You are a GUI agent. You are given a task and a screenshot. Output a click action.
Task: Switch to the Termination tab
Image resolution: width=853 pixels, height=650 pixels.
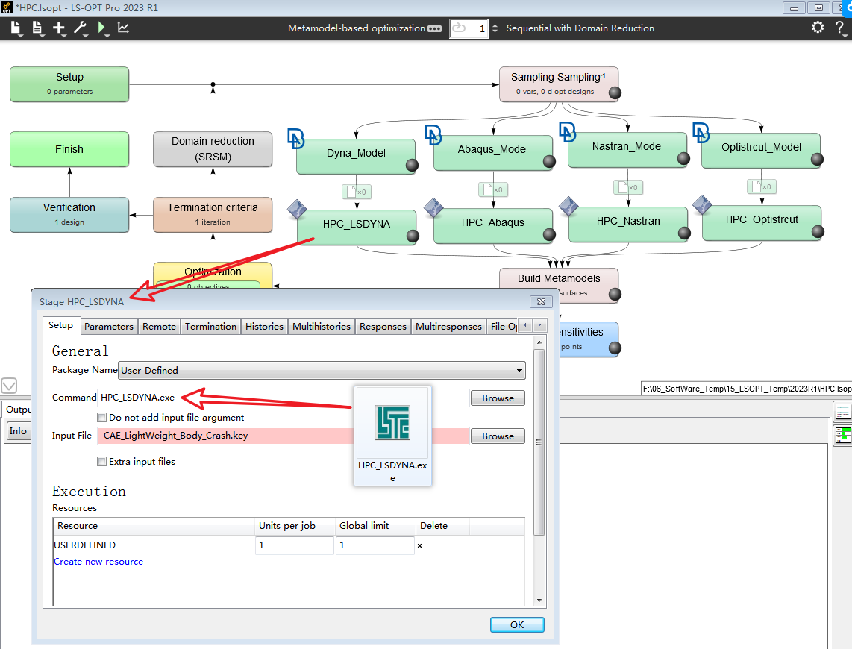(x=211, y=327)
